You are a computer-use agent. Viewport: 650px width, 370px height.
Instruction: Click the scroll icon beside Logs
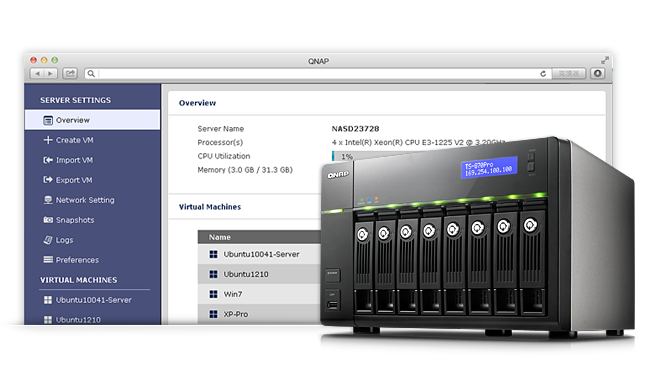(48, 239)
